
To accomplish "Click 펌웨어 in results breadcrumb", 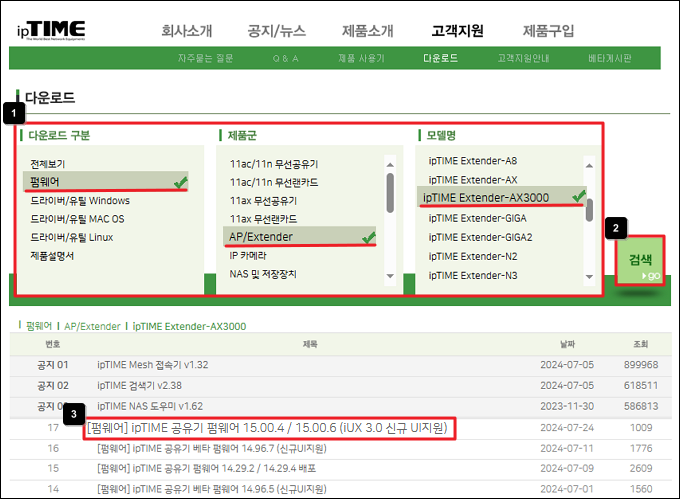I will click(39, 326).
